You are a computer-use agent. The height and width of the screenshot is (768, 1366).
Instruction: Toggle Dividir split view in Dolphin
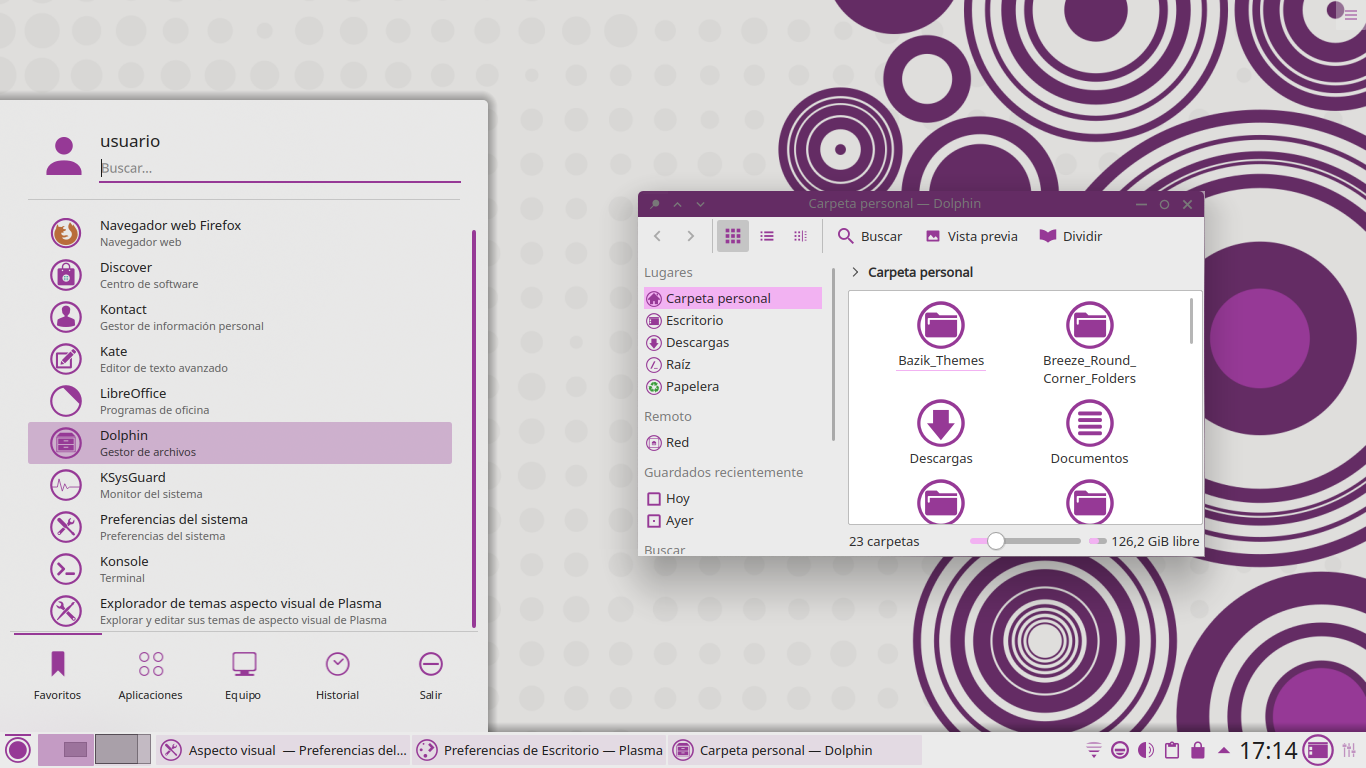click(1071, 236)
